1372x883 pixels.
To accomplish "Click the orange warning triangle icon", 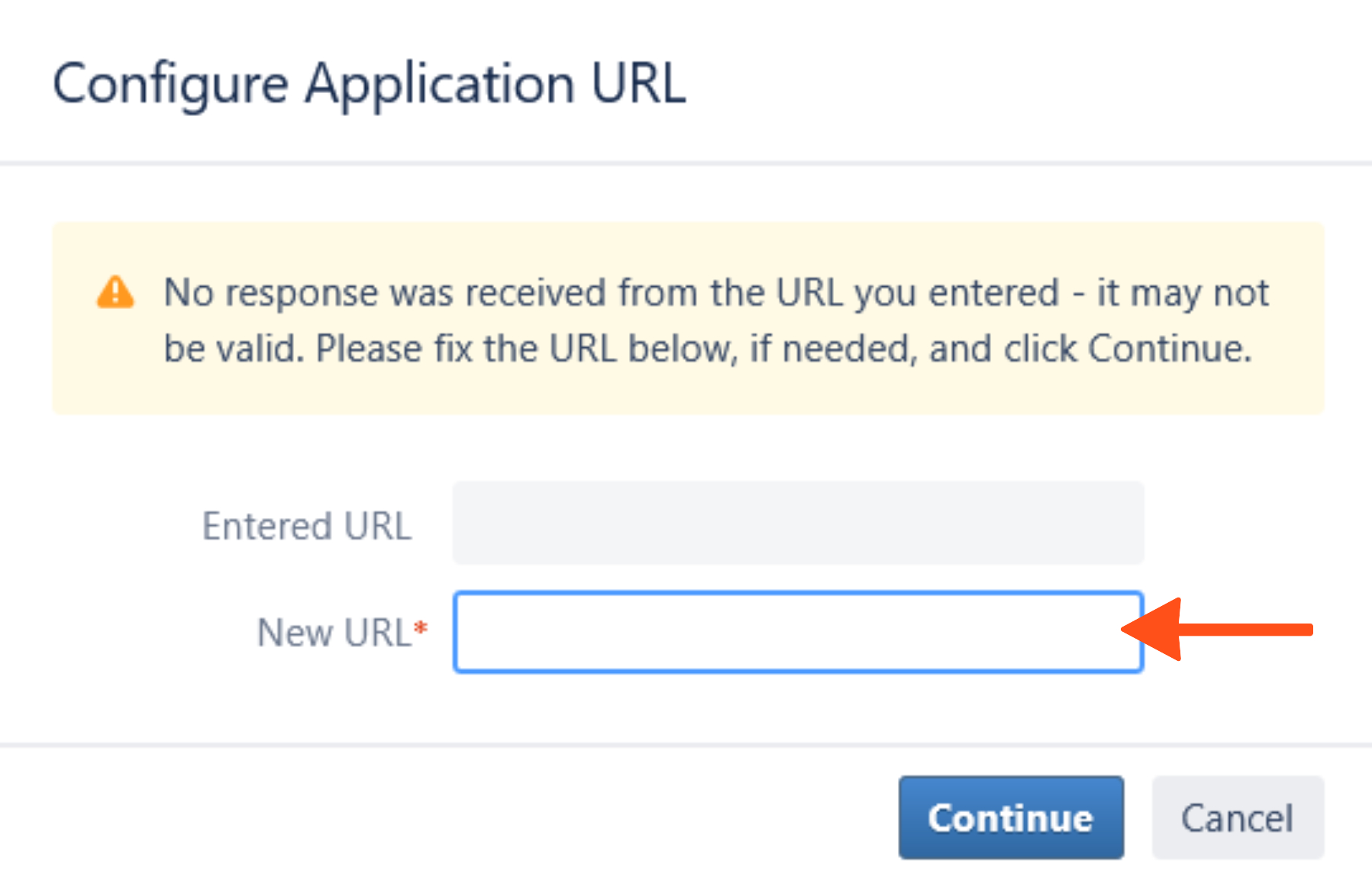I will pos(115,292).
